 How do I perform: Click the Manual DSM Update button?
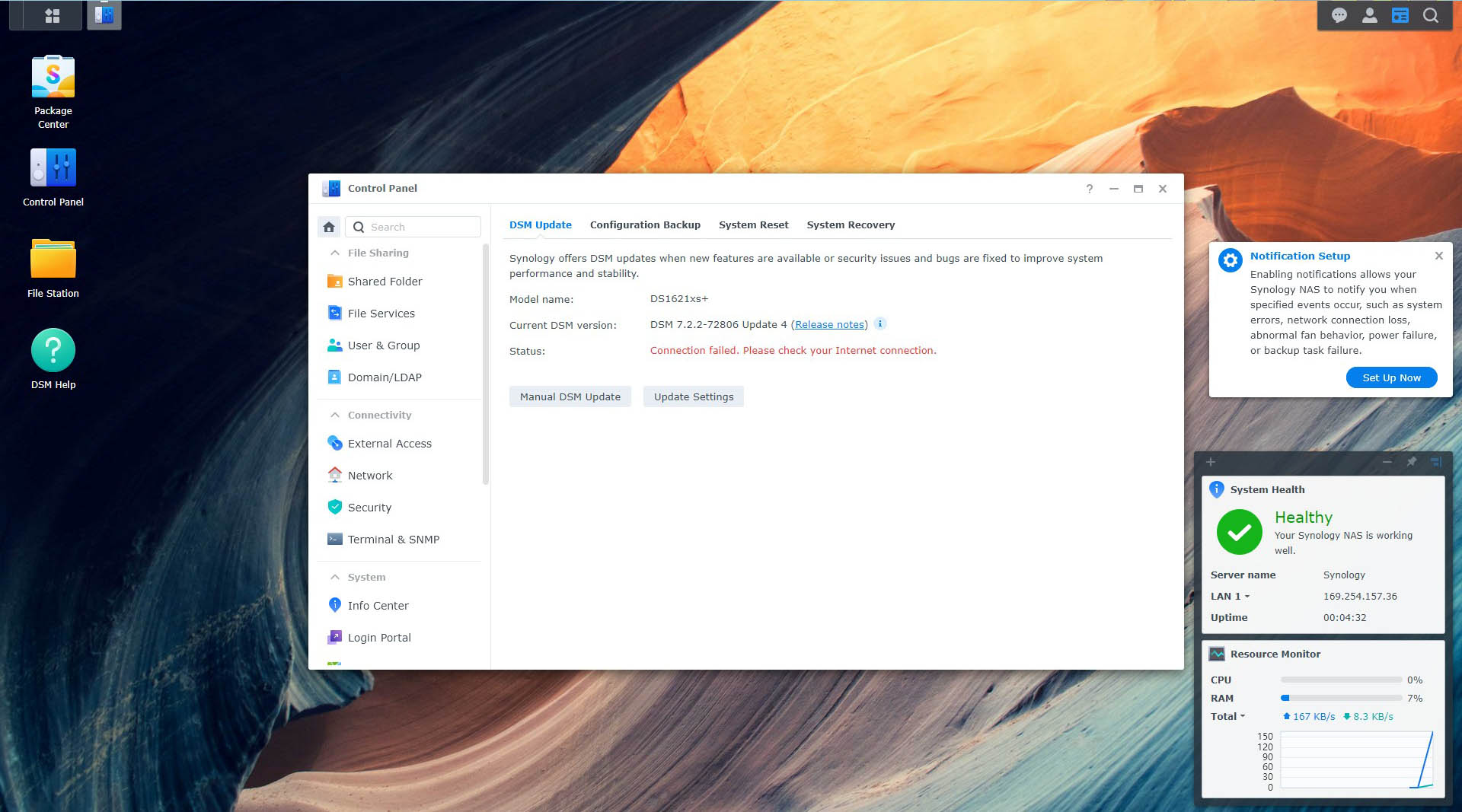(x=570, y=396)
